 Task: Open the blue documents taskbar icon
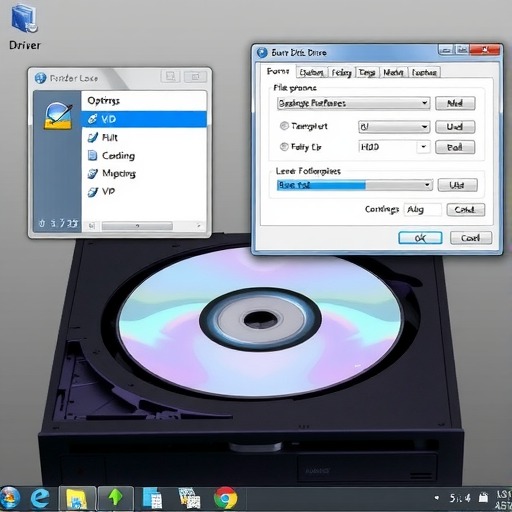coord(152,499)
